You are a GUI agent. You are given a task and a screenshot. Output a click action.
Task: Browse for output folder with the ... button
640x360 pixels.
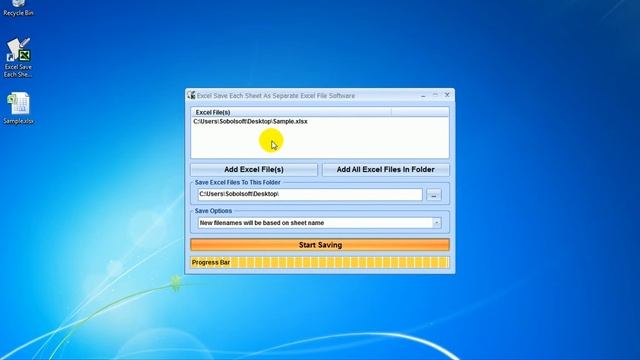[x=434, y=195]
